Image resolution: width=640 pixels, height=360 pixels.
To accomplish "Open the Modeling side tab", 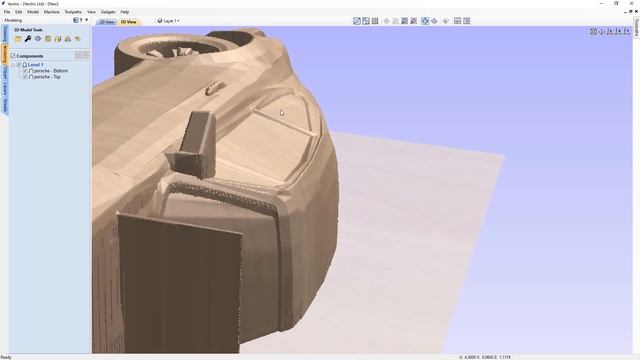I will pos(5,54).
